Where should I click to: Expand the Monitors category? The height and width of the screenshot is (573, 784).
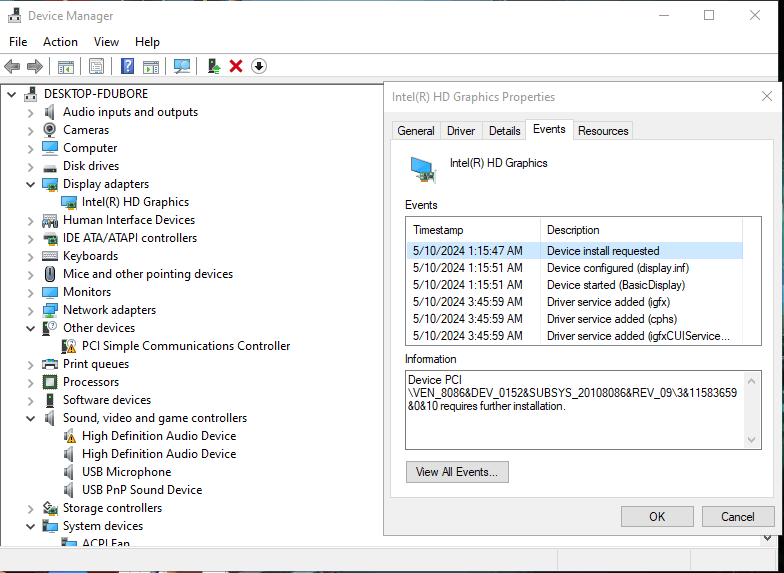pos(30,292)
